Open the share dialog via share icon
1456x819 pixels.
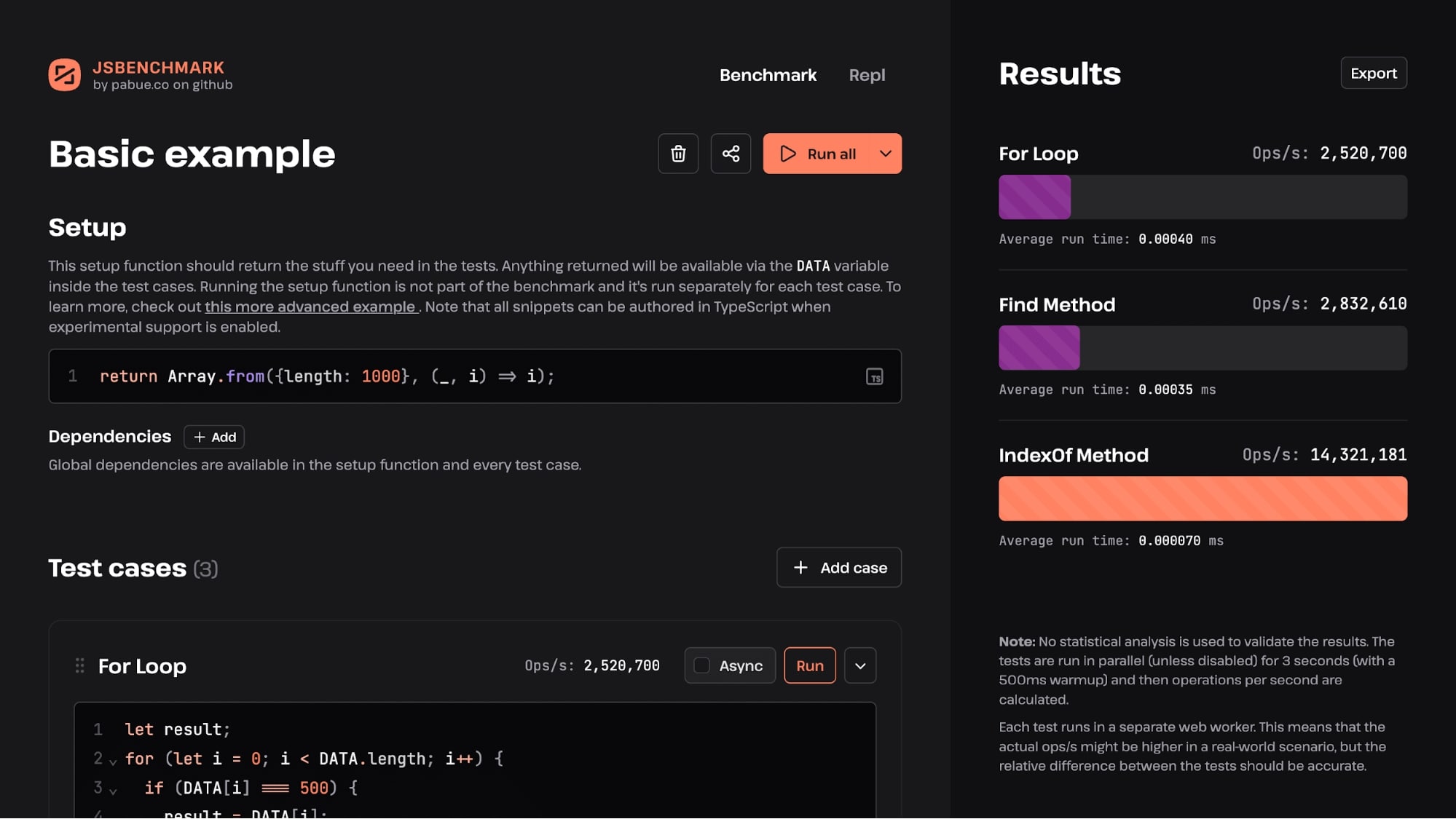731,154
